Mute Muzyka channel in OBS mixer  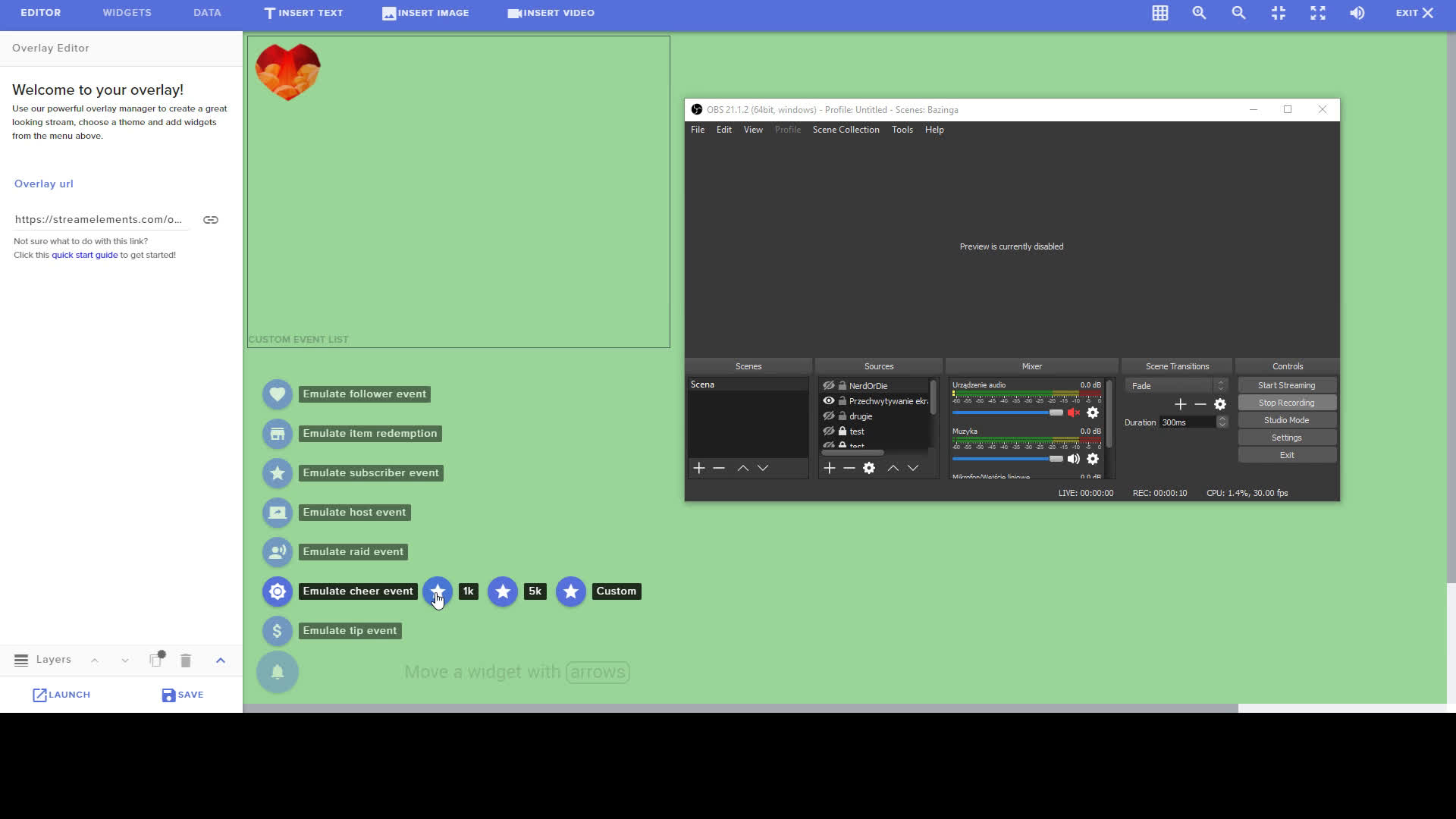pyautogui.click(x=1074, y=459)
